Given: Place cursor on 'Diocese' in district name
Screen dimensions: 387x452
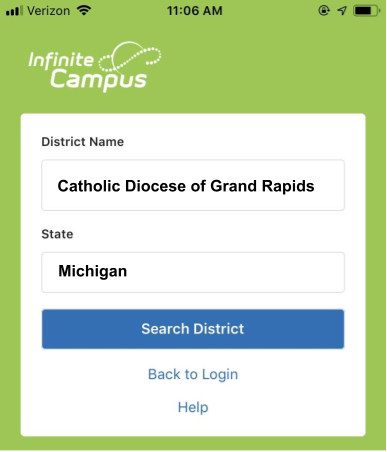Looking at the screenshot, I should coord(155,186).
